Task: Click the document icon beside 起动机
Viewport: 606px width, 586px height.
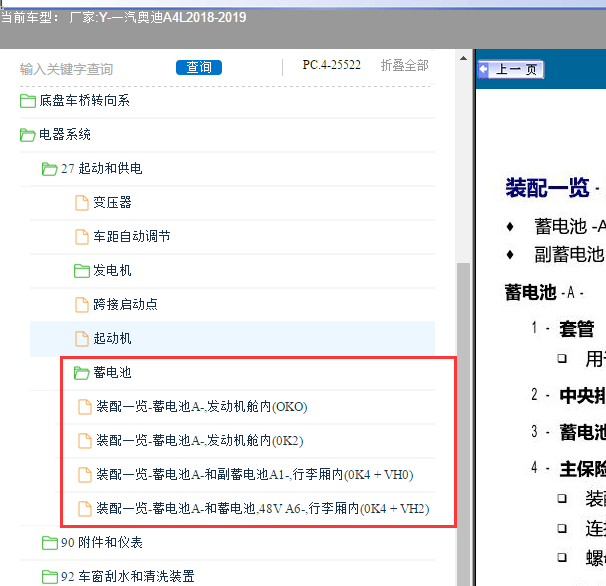Action: pyautogui.click(x=82, y=339)
